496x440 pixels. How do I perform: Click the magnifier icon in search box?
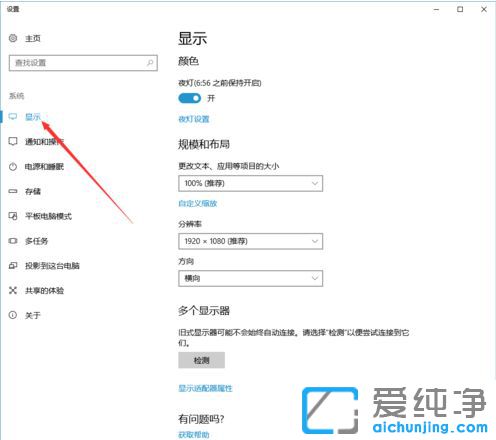point(150,63)
